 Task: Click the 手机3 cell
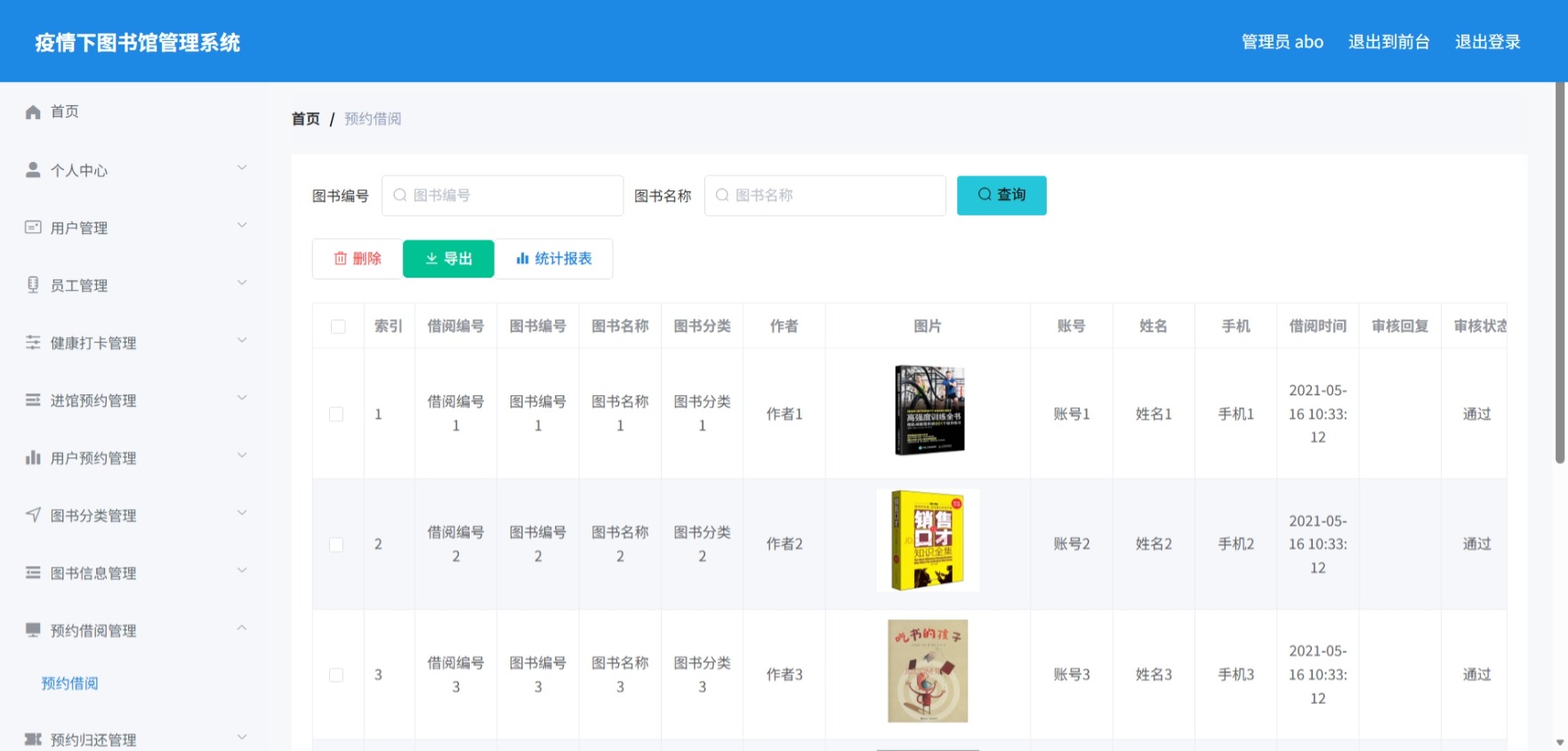click(1235, 674)
